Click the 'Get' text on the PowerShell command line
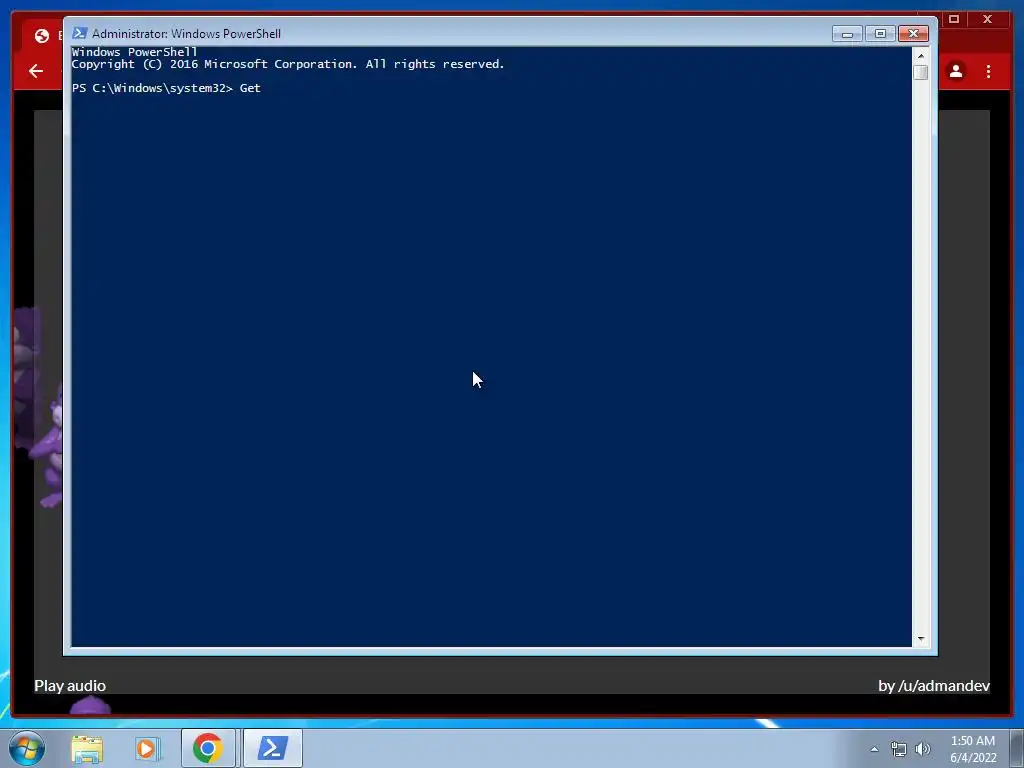This screenshot has height=768, width=1024. [x=250, y=88]
